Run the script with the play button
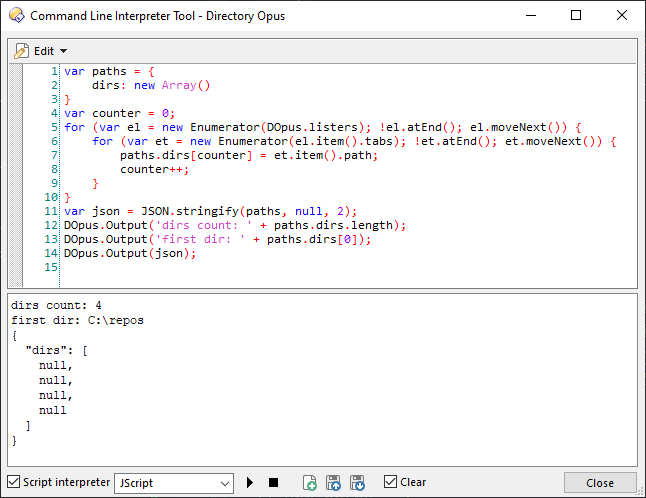The width and height of the screenshot is (646, 498). (x=250, y=483)
